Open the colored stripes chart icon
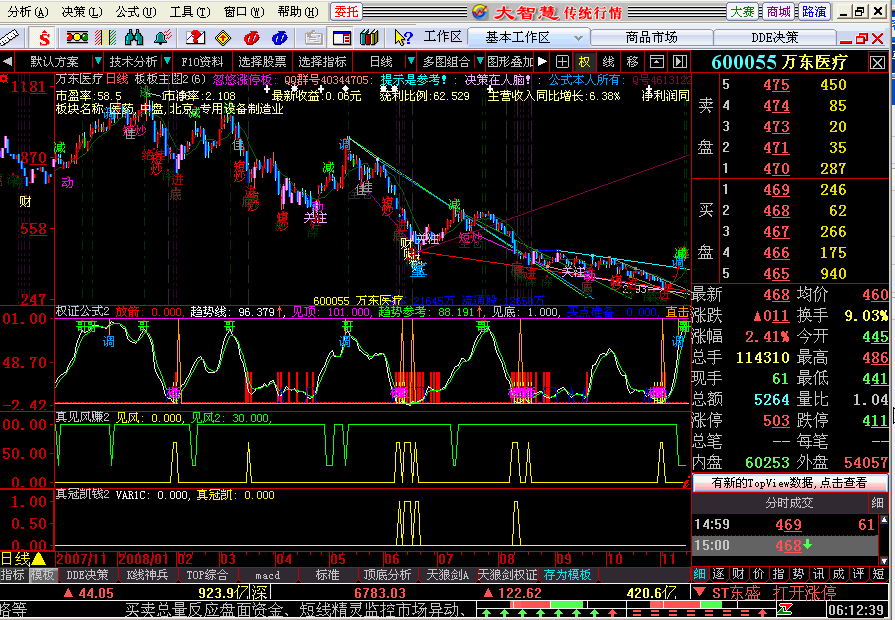 pyautogui.click(x=106, y=38)
